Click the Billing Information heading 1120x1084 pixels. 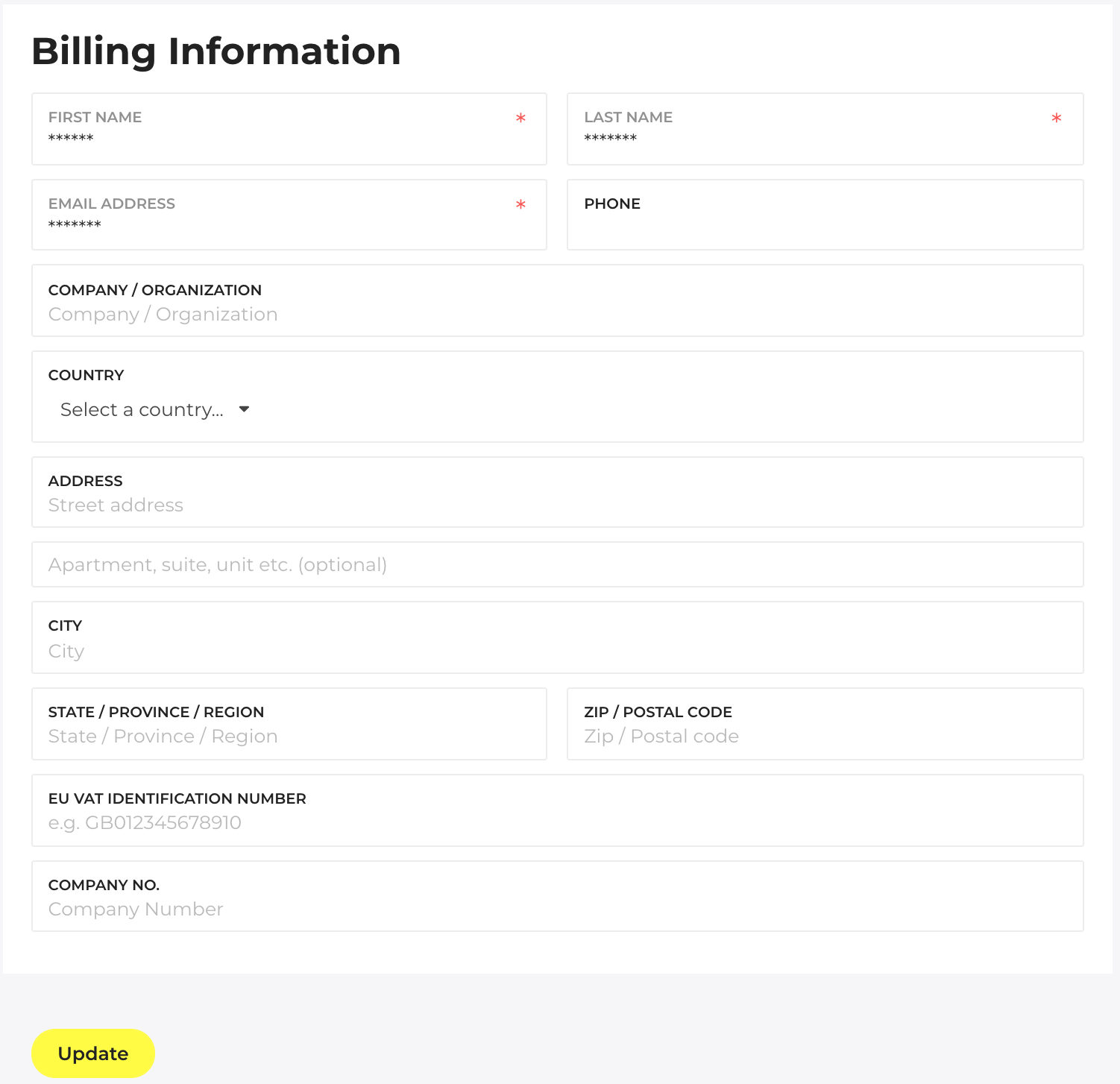pyautogui.click(x=216, y=51)
